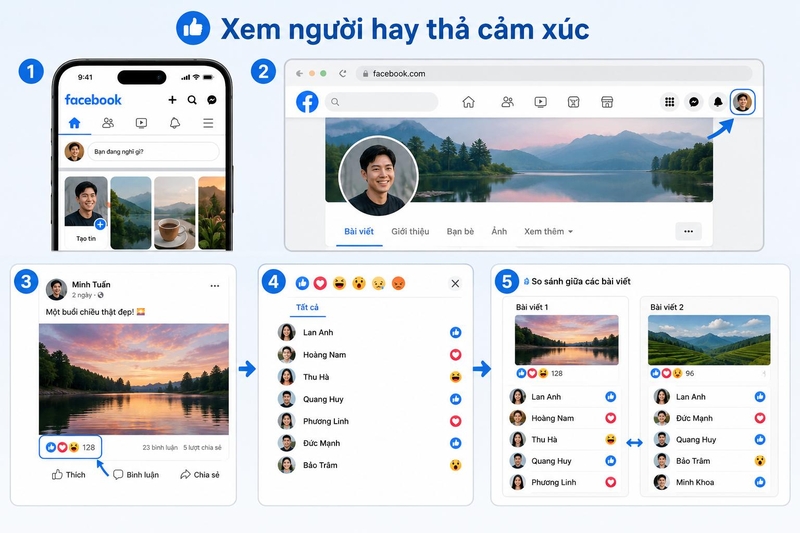Tap the 'Tạo tin' story card
The image size is (800, 533).
tap(86, 212)
